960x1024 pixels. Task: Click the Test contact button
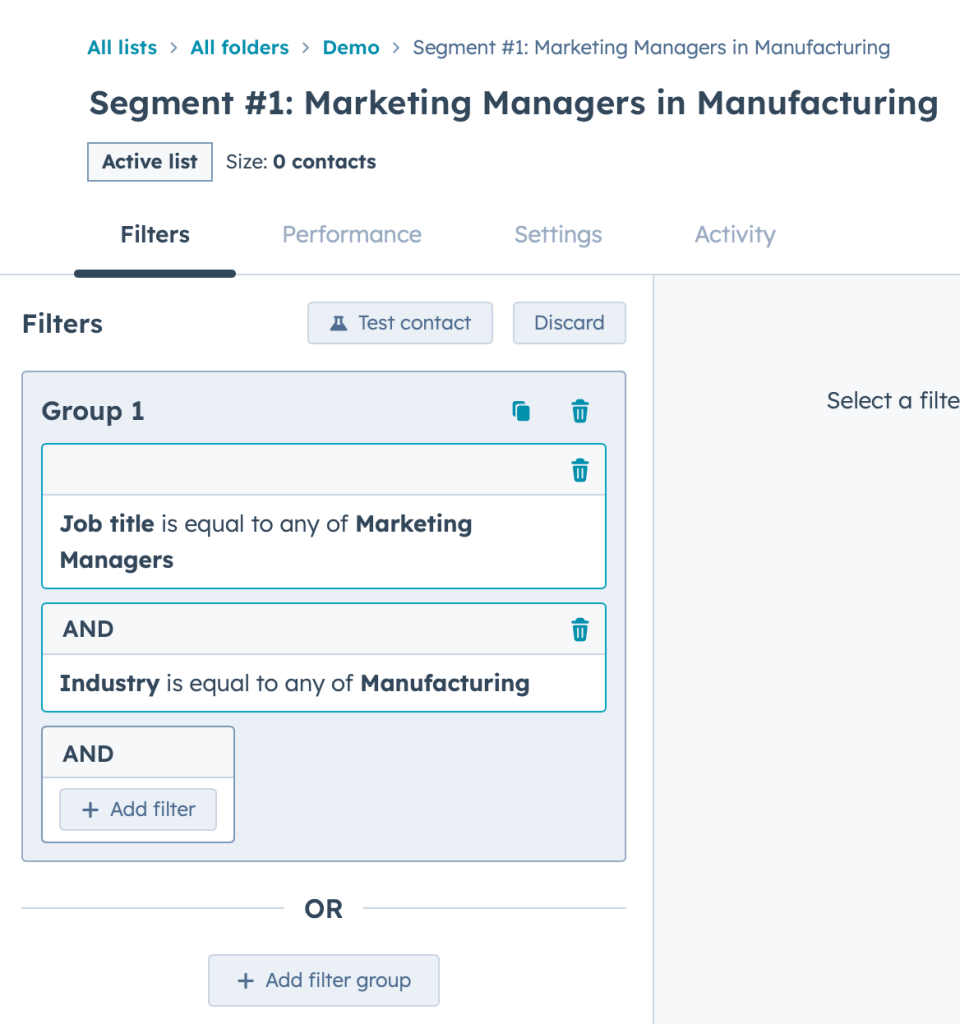(x=400, y=323)
